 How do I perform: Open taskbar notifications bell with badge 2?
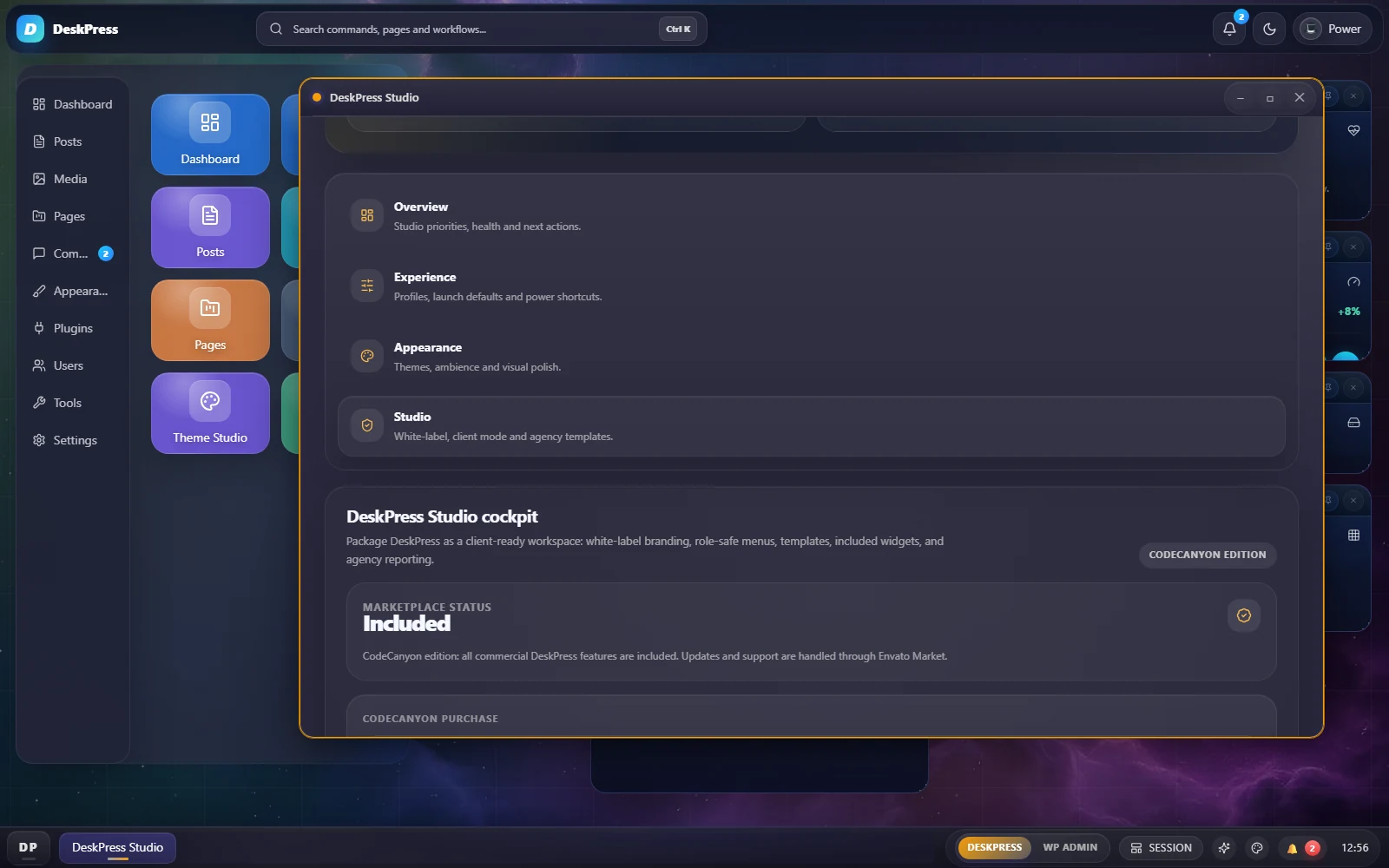click(x=1301, y=848)
